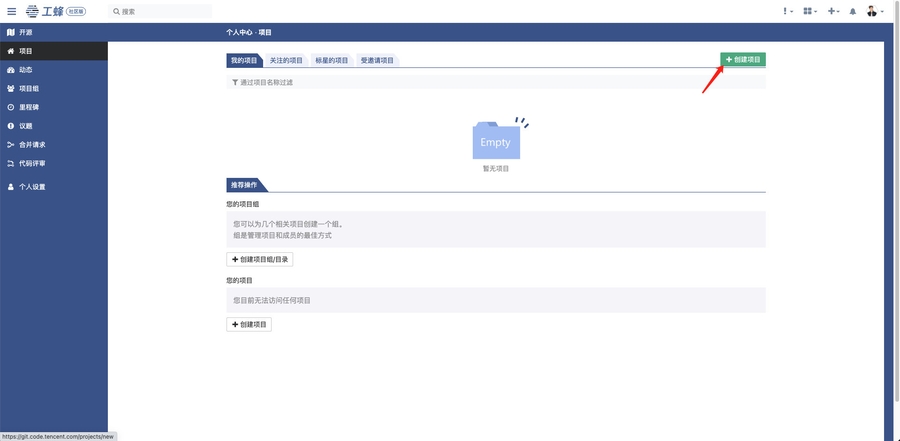Switch to 关注的项目 tab
The image size is (900, 441).
pos(286,60)
